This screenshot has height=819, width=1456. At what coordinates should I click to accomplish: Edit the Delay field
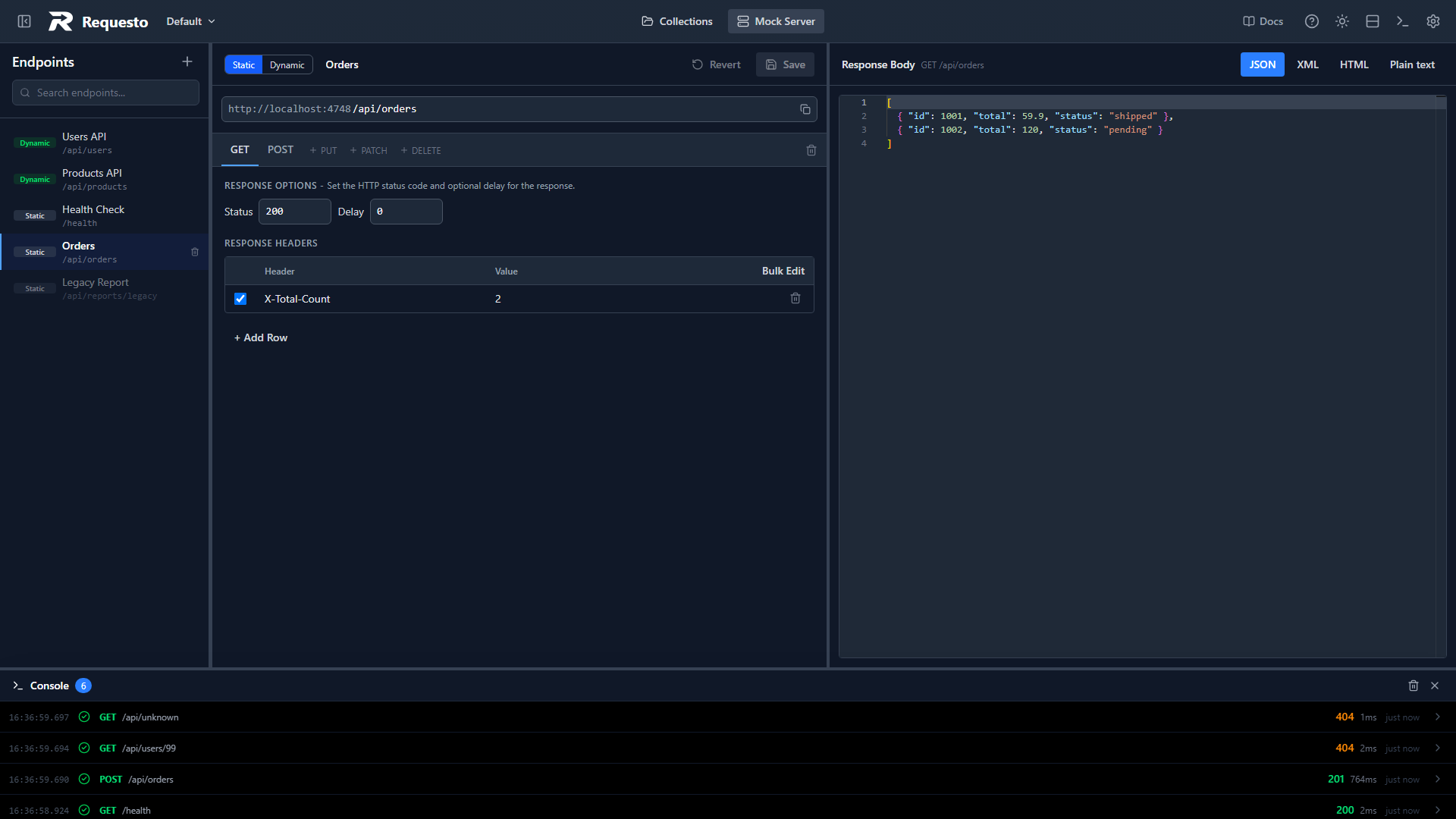(x=406, y=212)
